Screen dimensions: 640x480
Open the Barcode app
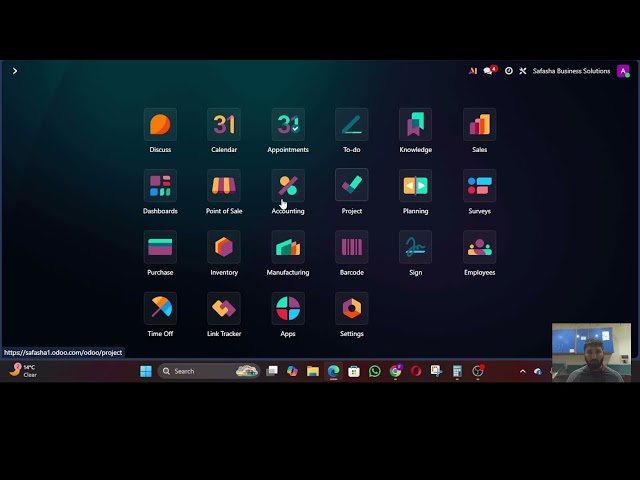[351, 247]
